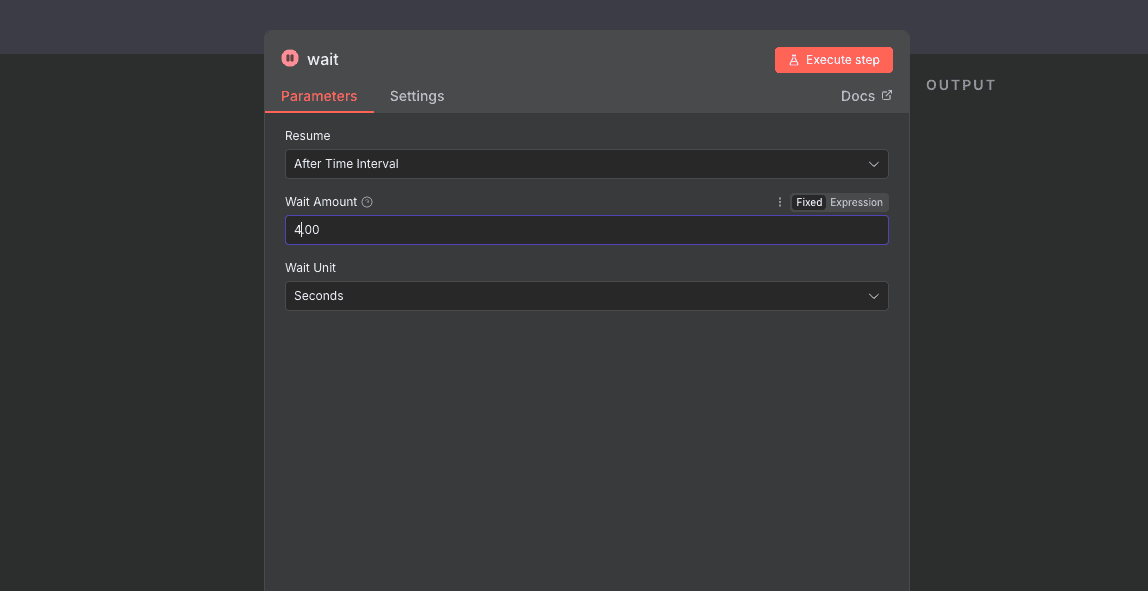Viewport: 1148px width, 591px height.
Task: Click the pause icon beside the wait title
Action: click(x=290, y=59)
